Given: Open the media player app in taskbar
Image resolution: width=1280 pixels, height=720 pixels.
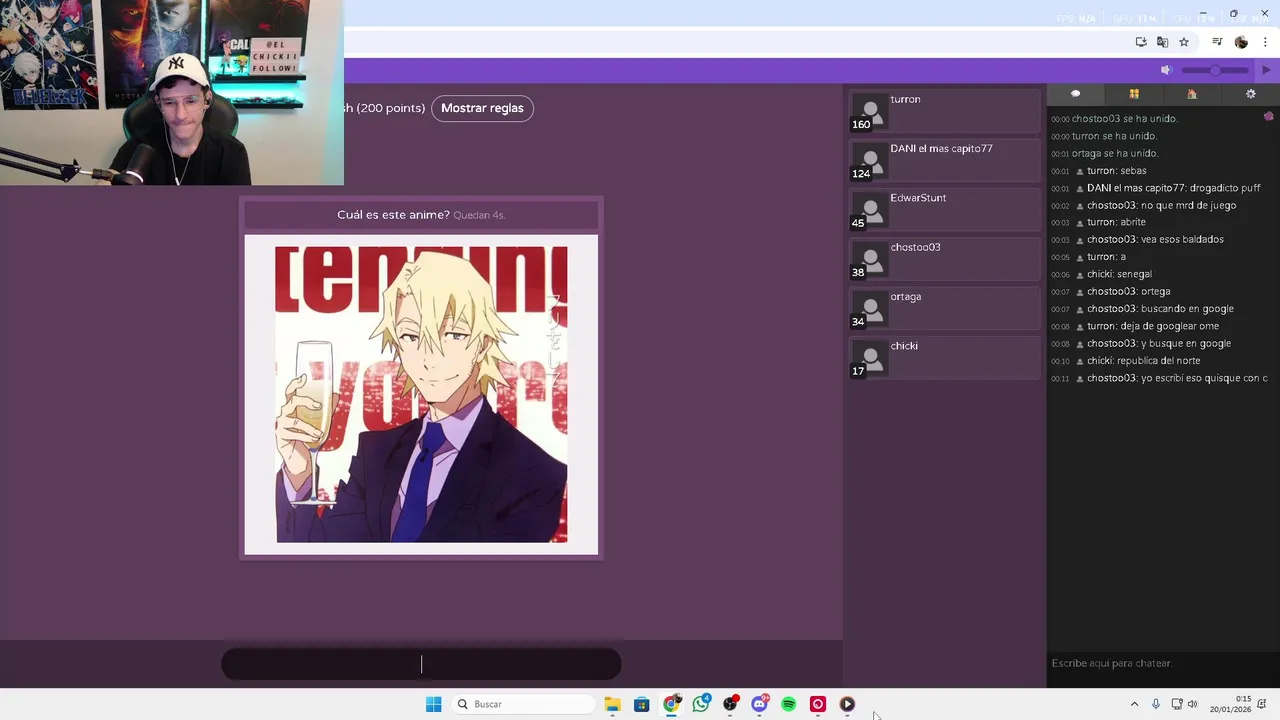Looking at the screenshot, I should click(847, 704).
